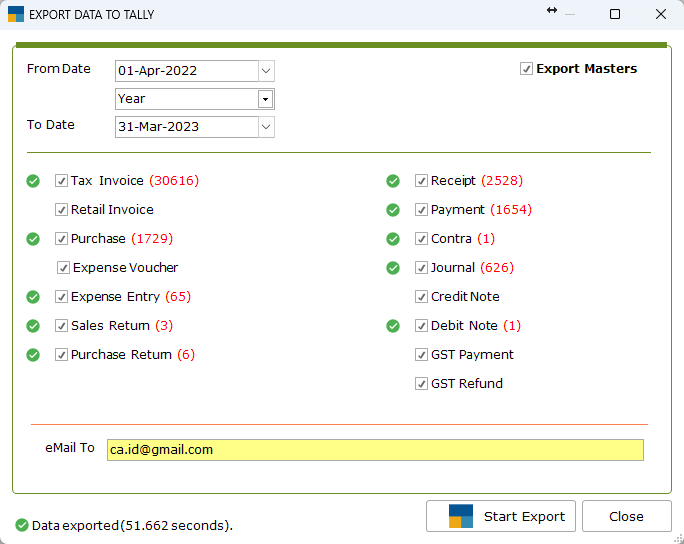
Task: Toggle the GST Payment checkbox
Action: tap(421, 355)
